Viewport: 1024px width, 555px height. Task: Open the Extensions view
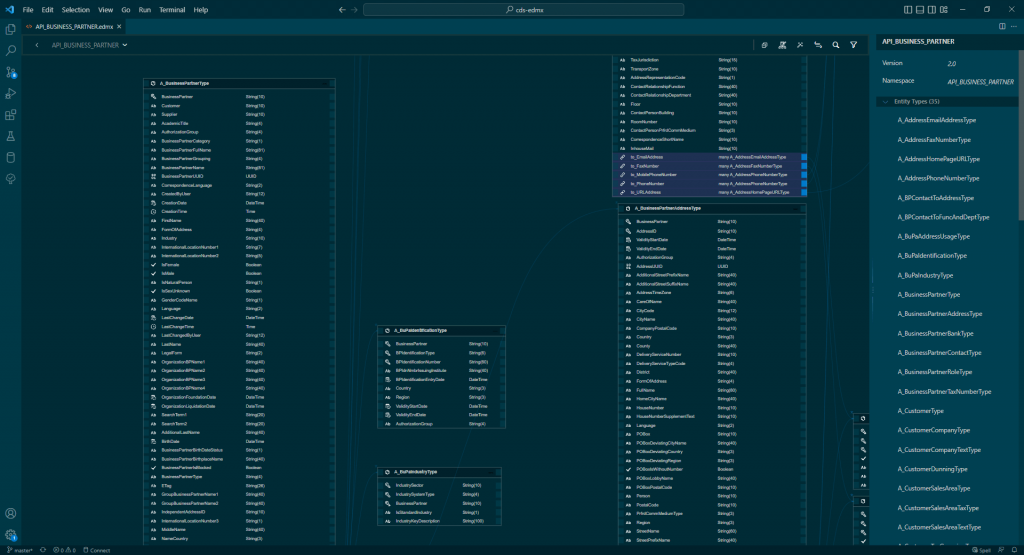[10, 115]
